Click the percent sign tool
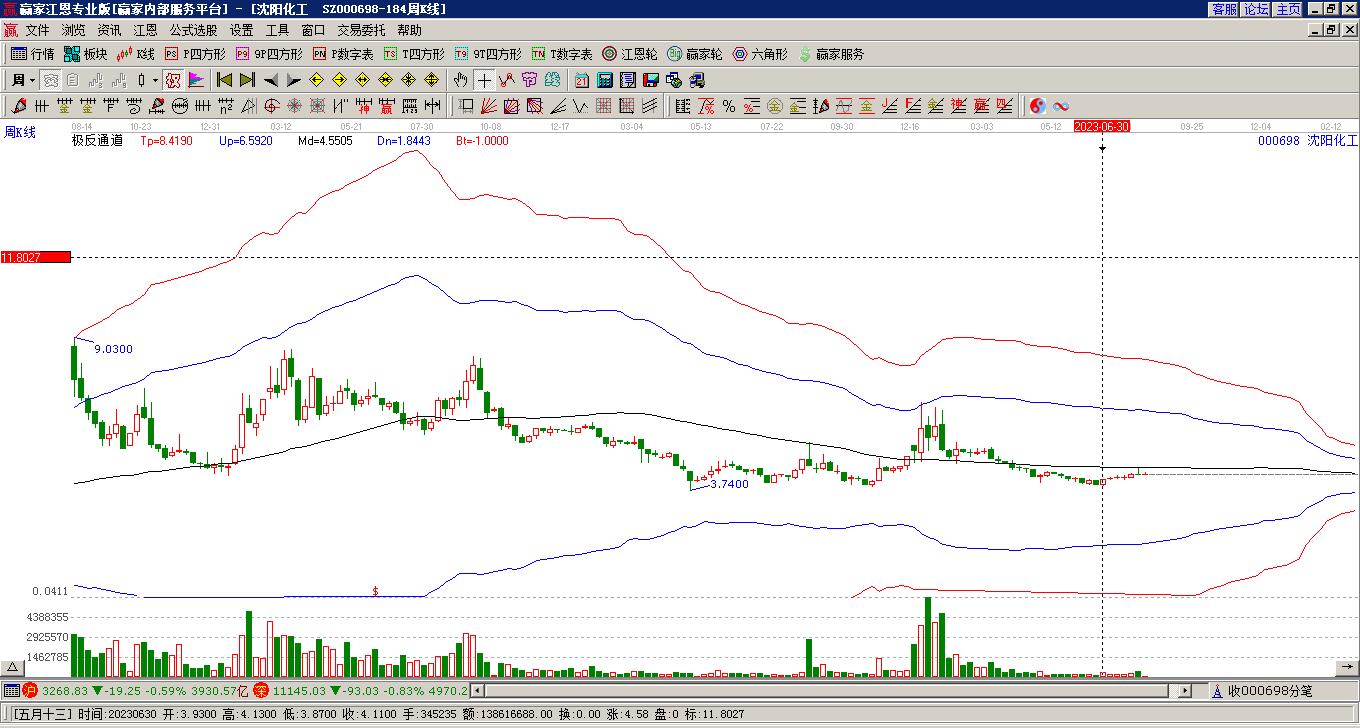Image resolution: width=1360 pixels, height=728 pixels. 729,106
